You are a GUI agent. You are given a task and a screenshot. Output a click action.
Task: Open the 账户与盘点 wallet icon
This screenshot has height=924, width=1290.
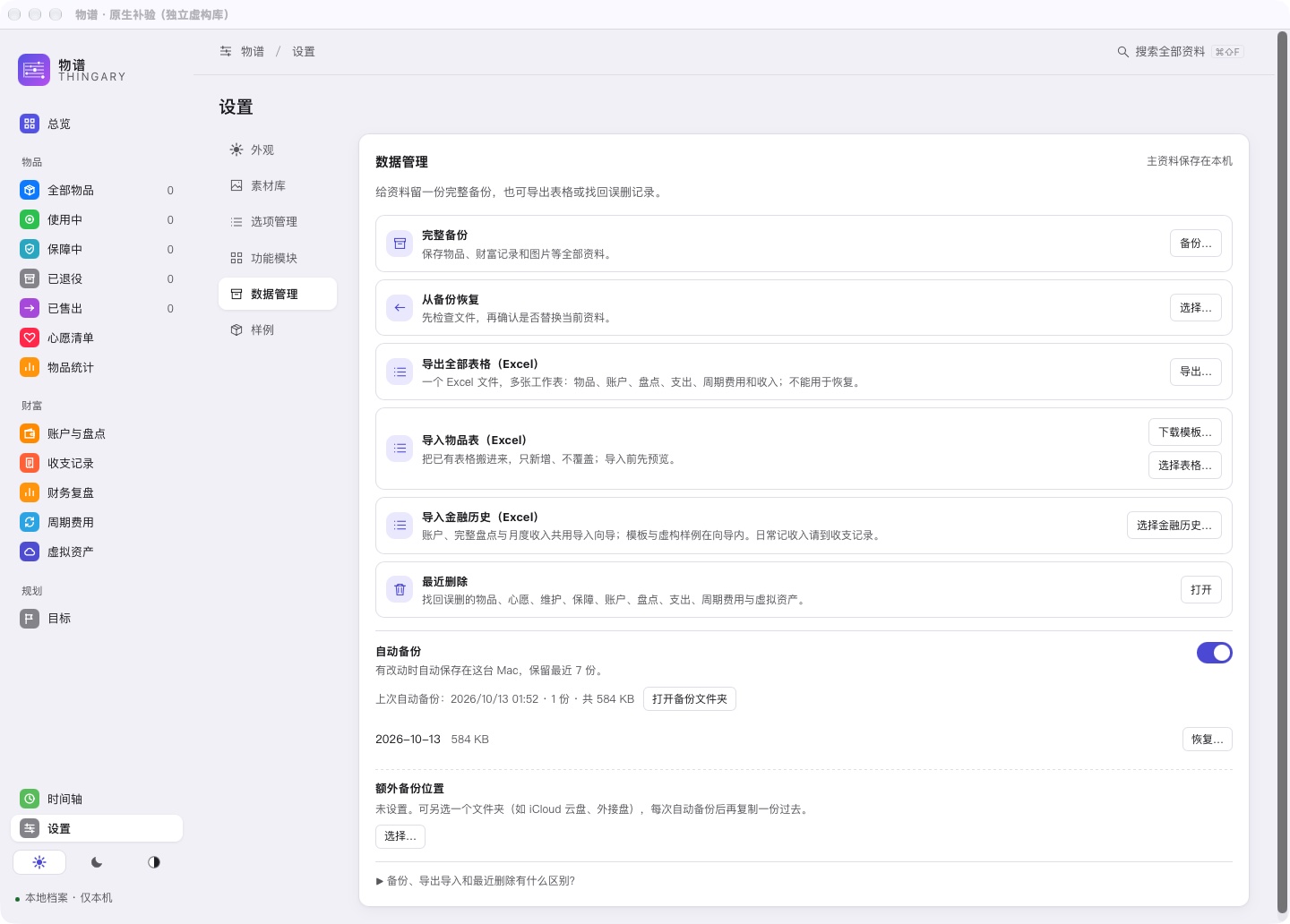click(30, 433)
